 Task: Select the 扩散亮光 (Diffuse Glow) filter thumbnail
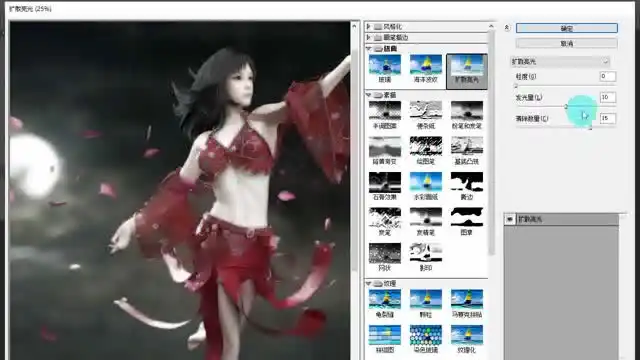(x=467, y=70)
